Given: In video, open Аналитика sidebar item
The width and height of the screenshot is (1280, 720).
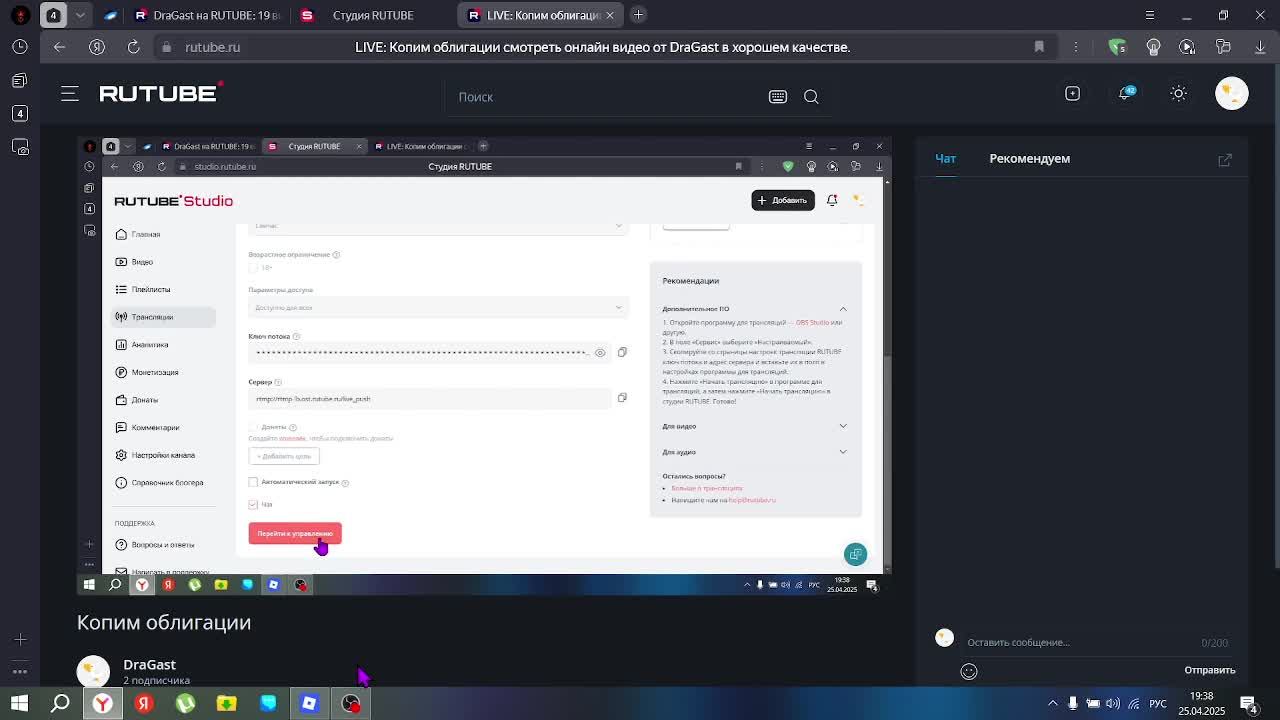Looking at the screenshot, I should click(x=150, y=344).
